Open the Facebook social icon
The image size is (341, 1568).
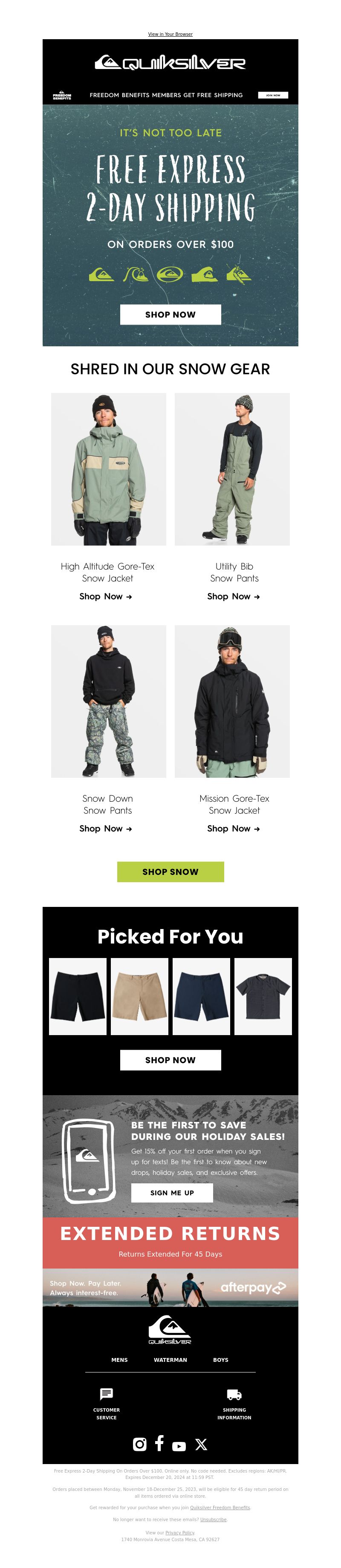pos(159,1443)
